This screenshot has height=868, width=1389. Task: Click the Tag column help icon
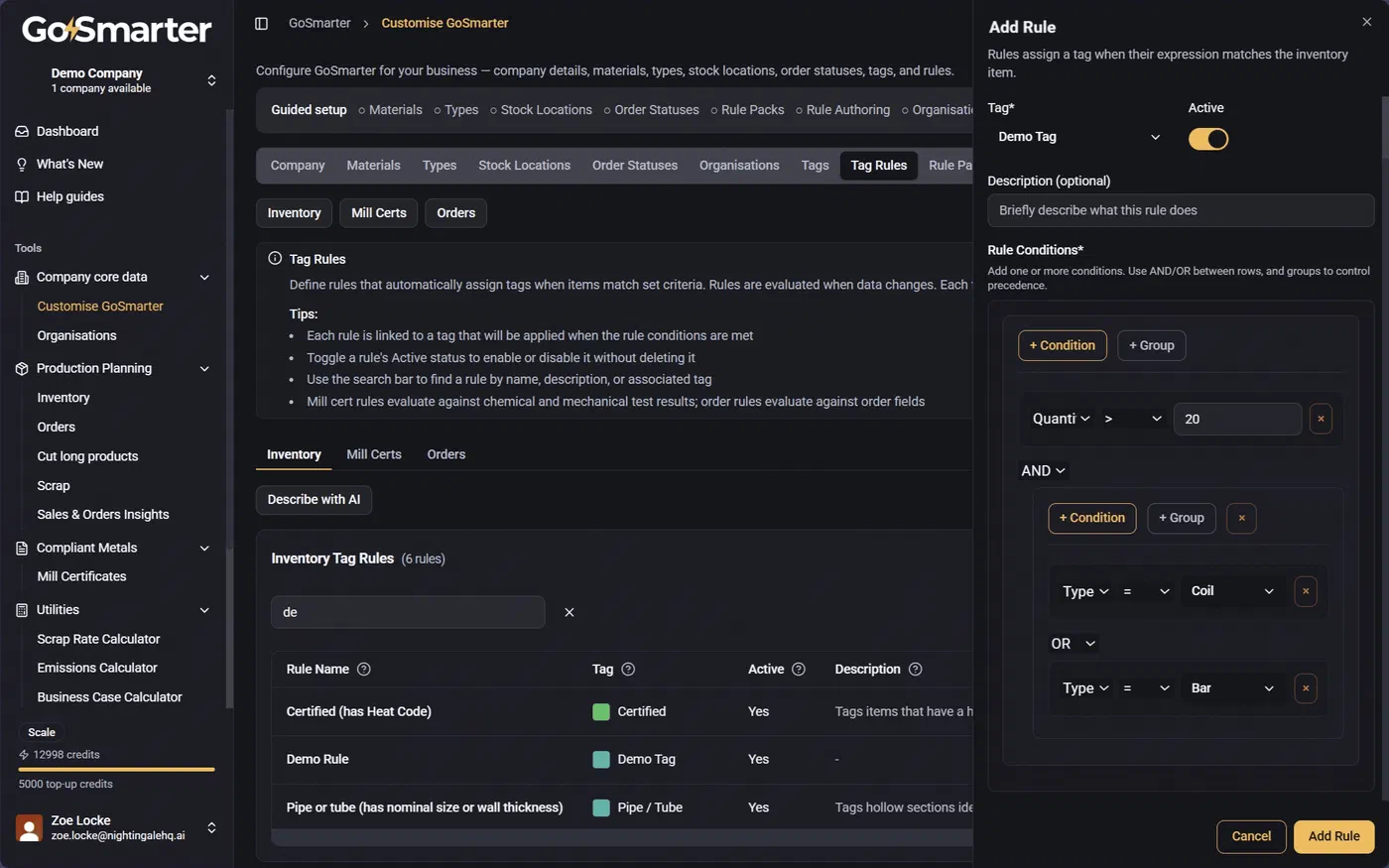click(628, 670)
